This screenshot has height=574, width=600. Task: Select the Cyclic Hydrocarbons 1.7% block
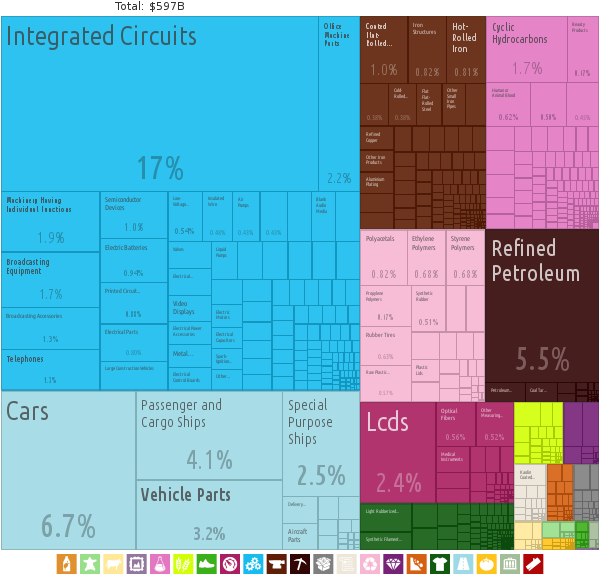click(x=527, y=49)
